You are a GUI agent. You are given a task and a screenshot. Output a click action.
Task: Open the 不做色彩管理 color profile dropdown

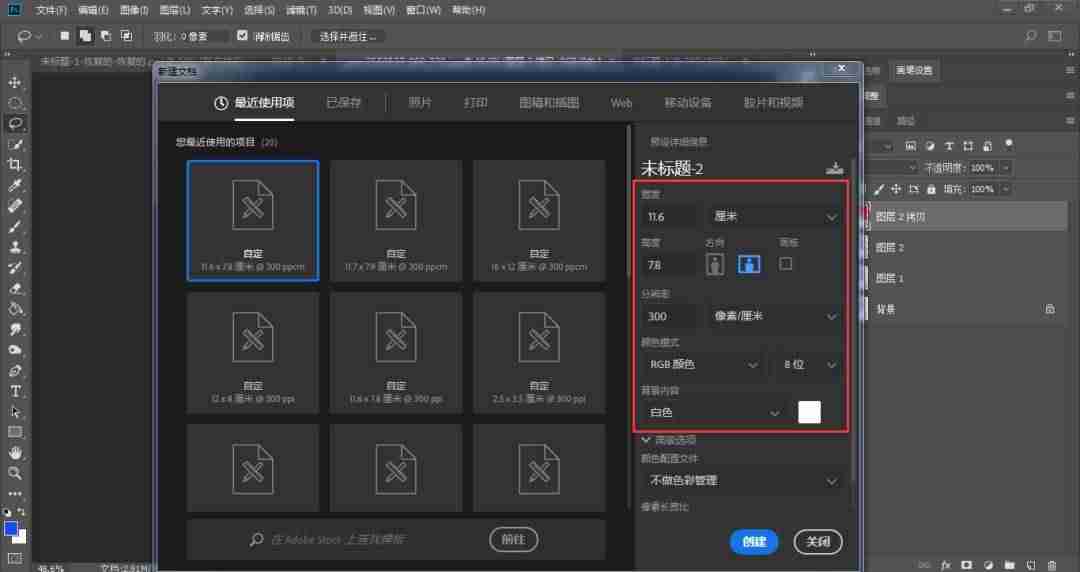(742, 480)
